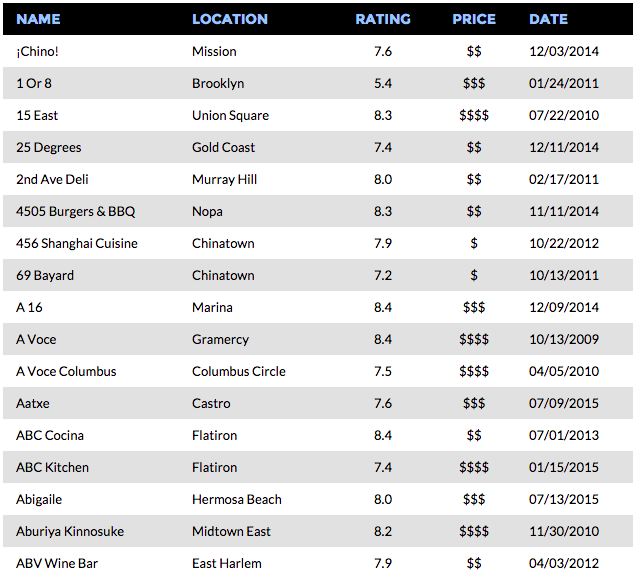
Task: Open the ABC Cocina entry
Action: point(50,436)
